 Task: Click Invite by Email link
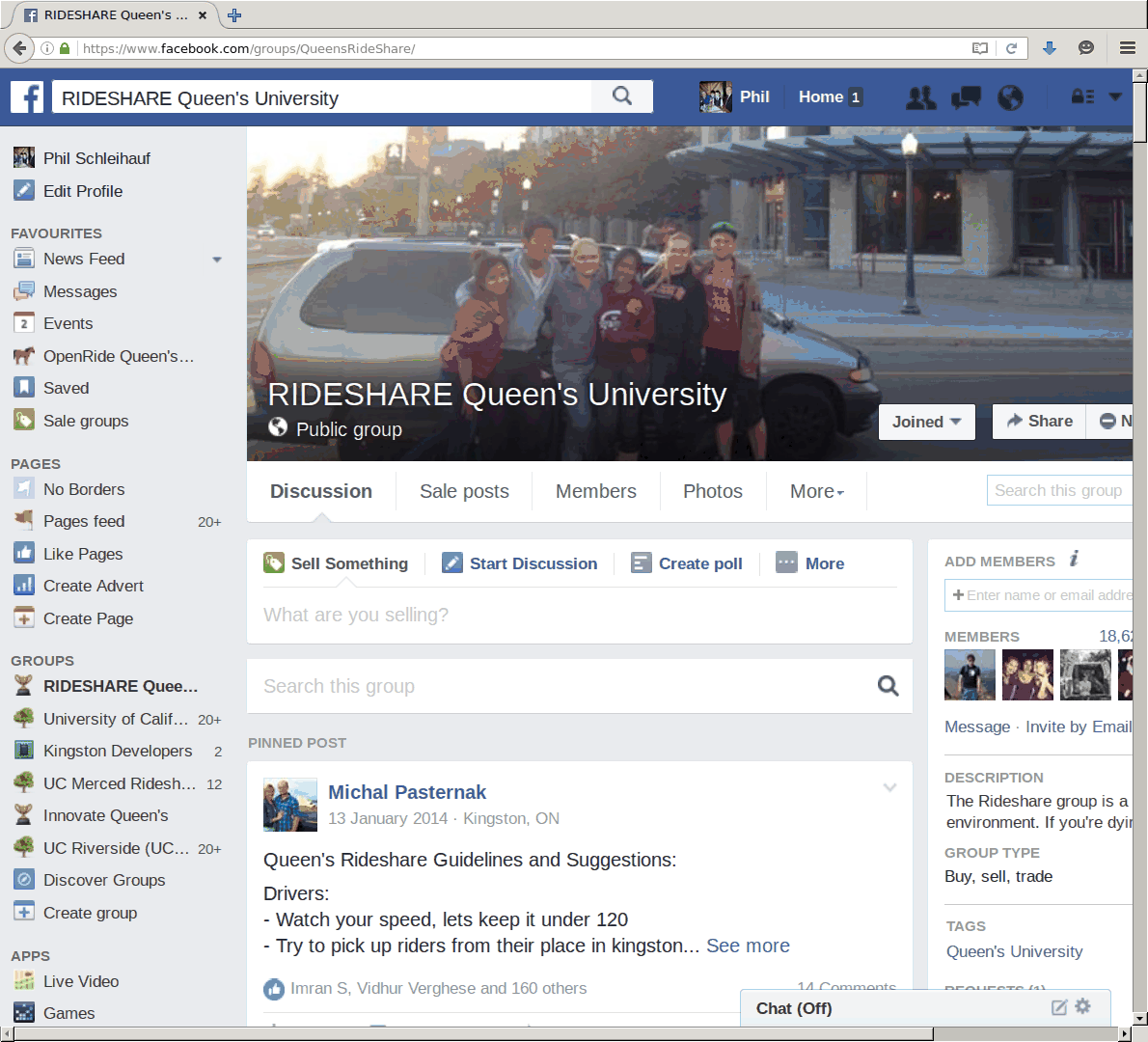click(x=1079, y=727)
